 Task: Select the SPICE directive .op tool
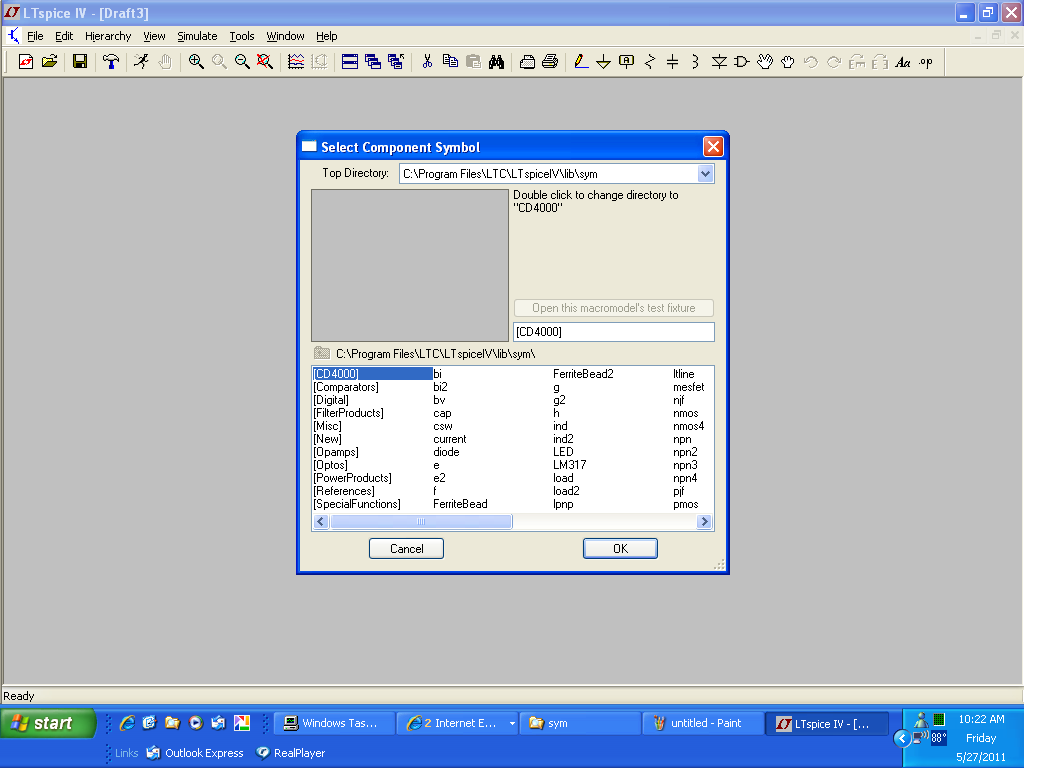pos(926,62)
